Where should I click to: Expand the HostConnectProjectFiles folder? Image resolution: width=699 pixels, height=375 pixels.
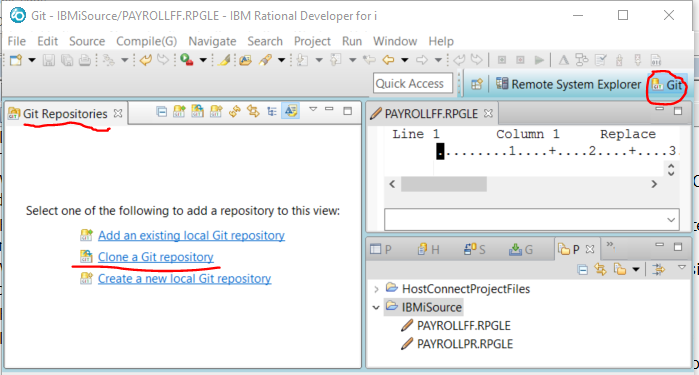(x=376, y=289)
